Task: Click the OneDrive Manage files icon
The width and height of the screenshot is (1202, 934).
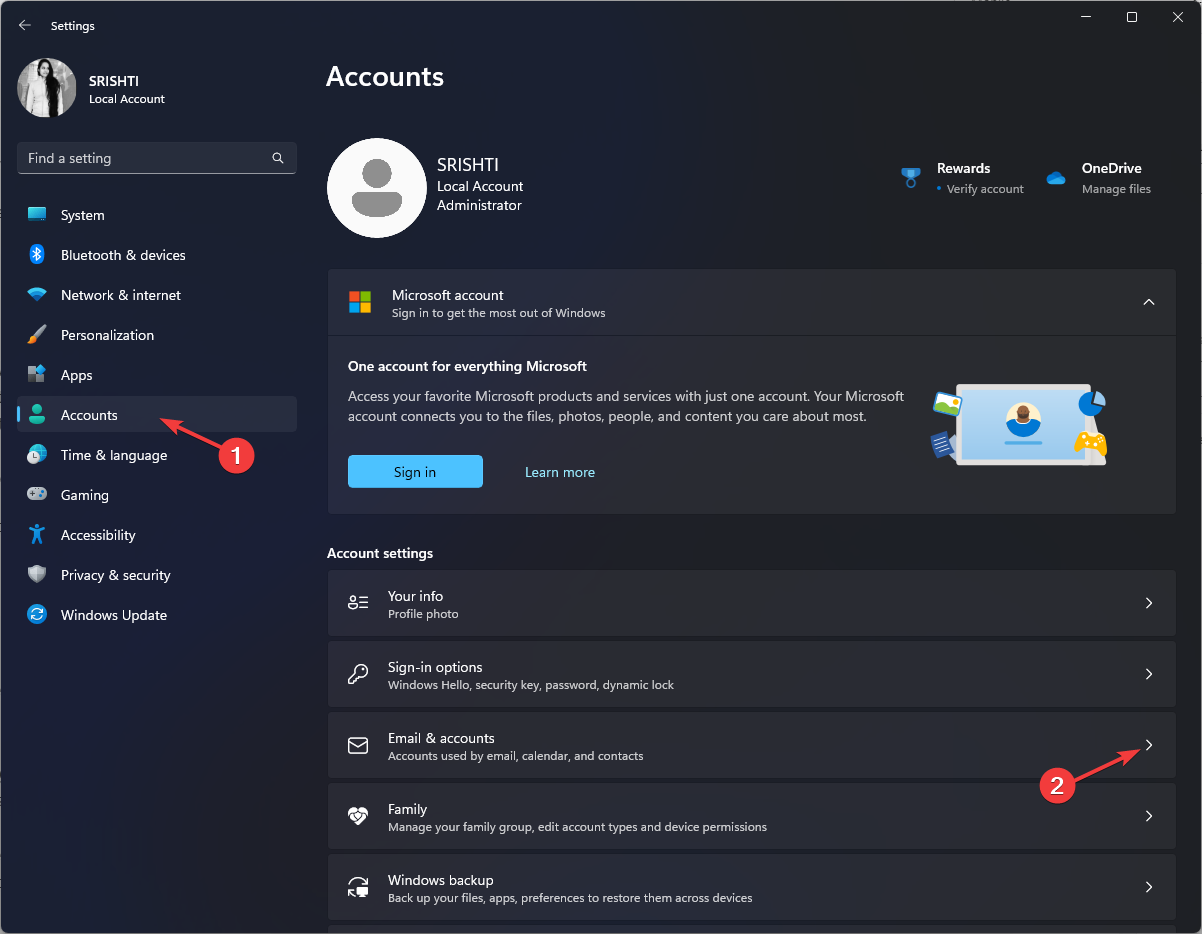Action: pos(1055,177)
